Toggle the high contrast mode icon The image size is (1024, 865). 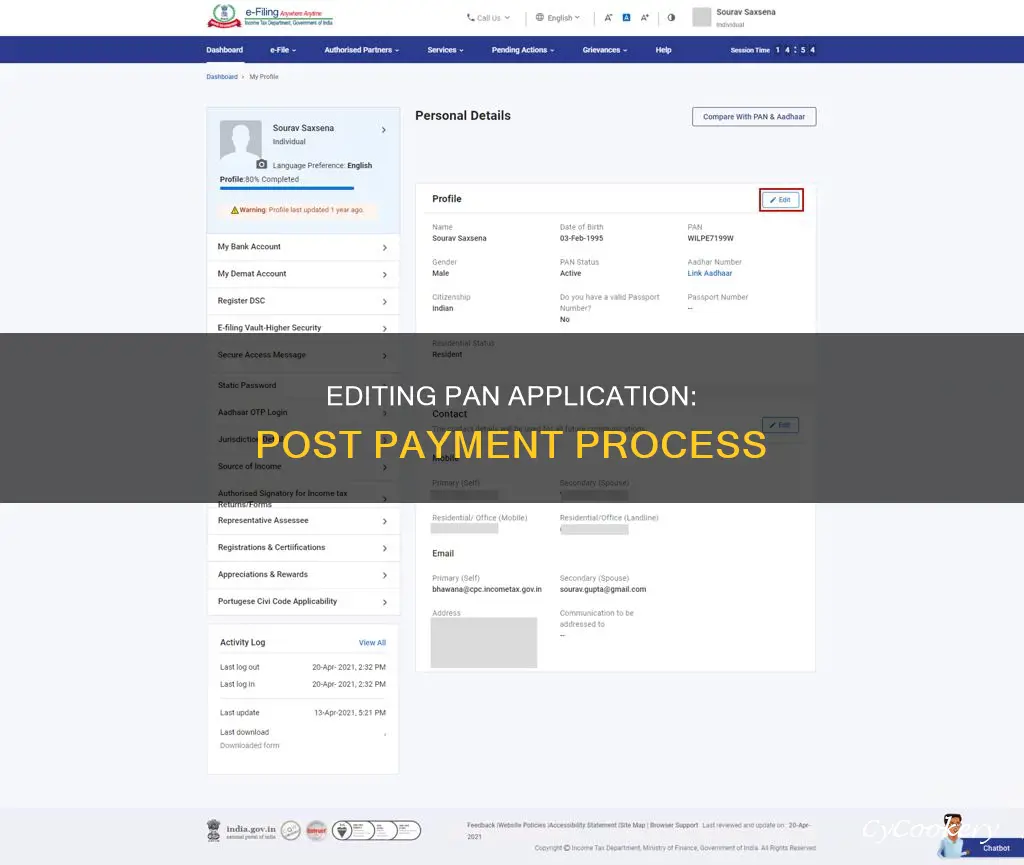pos(671,18)
